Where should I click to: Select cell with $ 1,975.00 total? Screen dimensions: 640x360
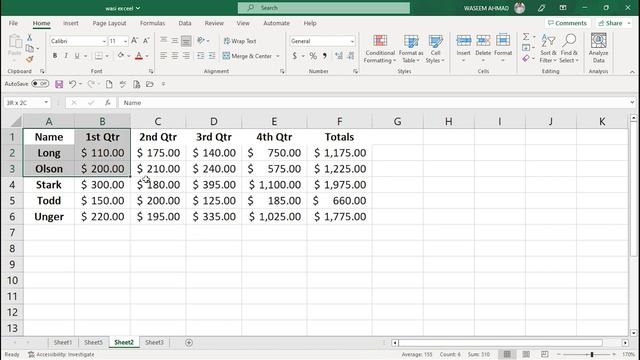pos(340,184)
